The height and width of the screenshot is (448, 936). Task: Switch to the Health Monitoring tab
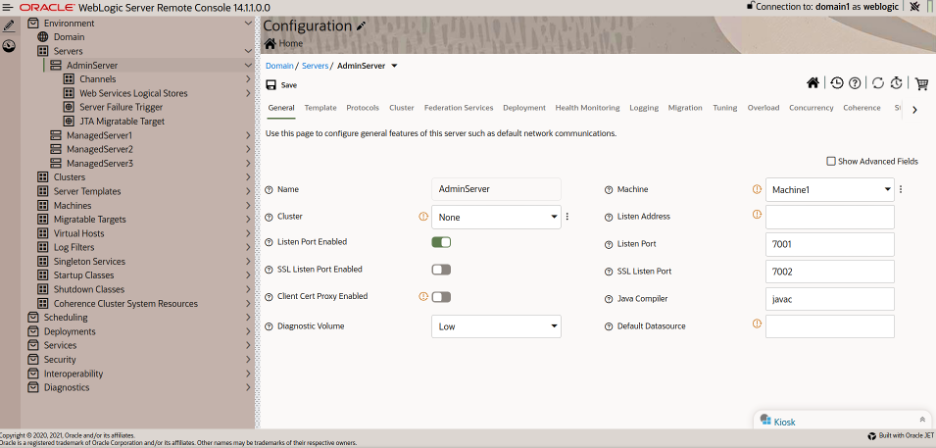coord(587,108)
